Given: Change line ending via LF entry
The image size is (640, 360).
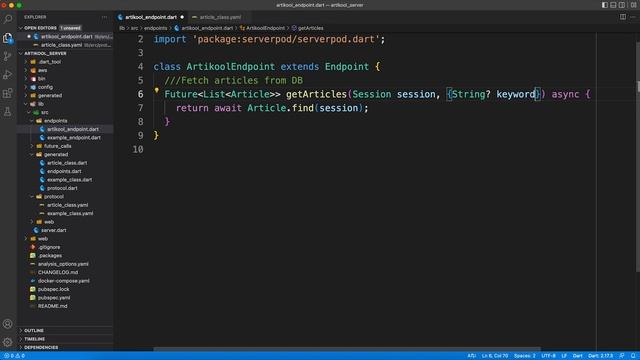Looking at the screenshot, I should coord(564,356).
